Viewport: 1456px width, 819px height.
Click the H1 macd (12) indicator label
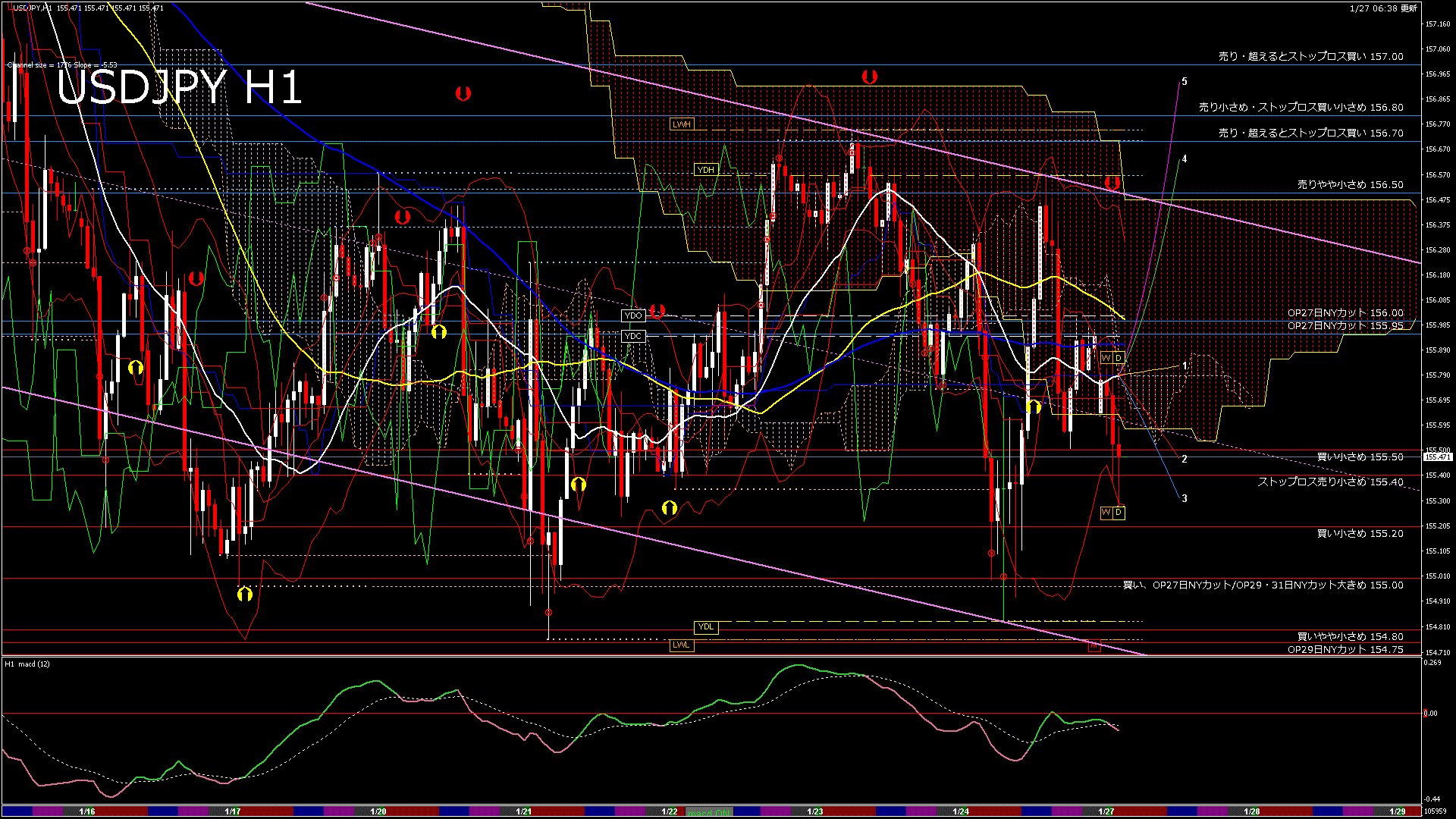(28, 664)
